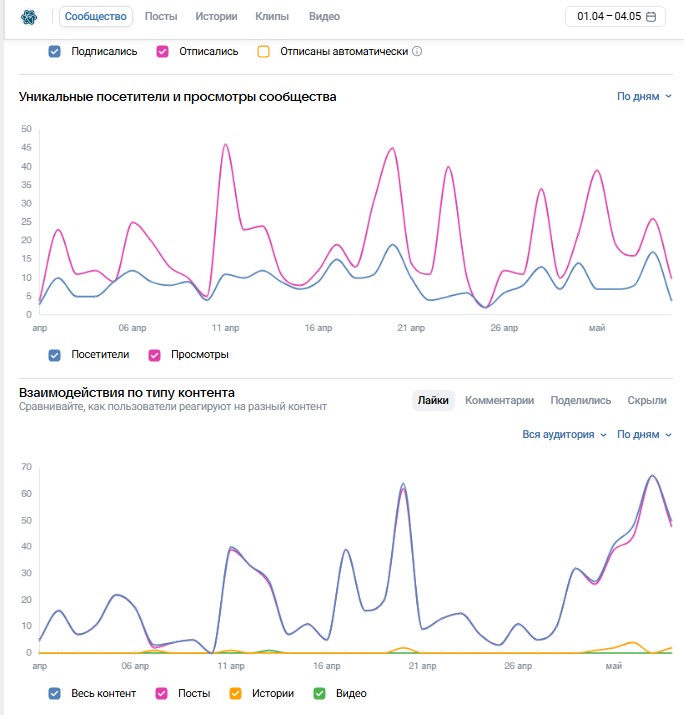Click the likes peak near 21 апр
The width and height of the screenshot is (684, 715).
point(403,484)
